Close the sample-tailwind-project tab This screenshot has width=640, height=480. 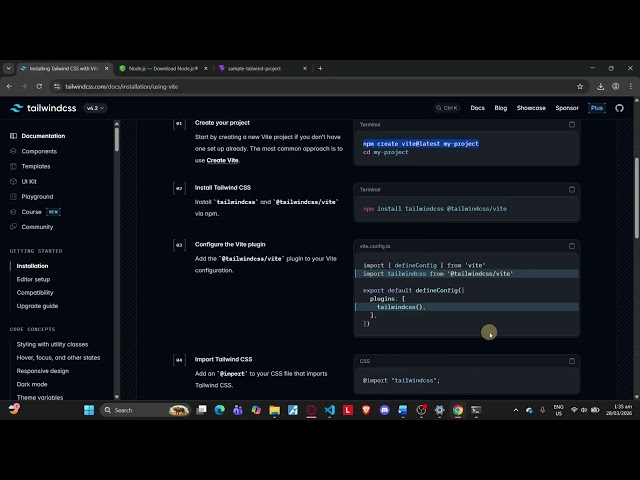[x=305, y=69]
